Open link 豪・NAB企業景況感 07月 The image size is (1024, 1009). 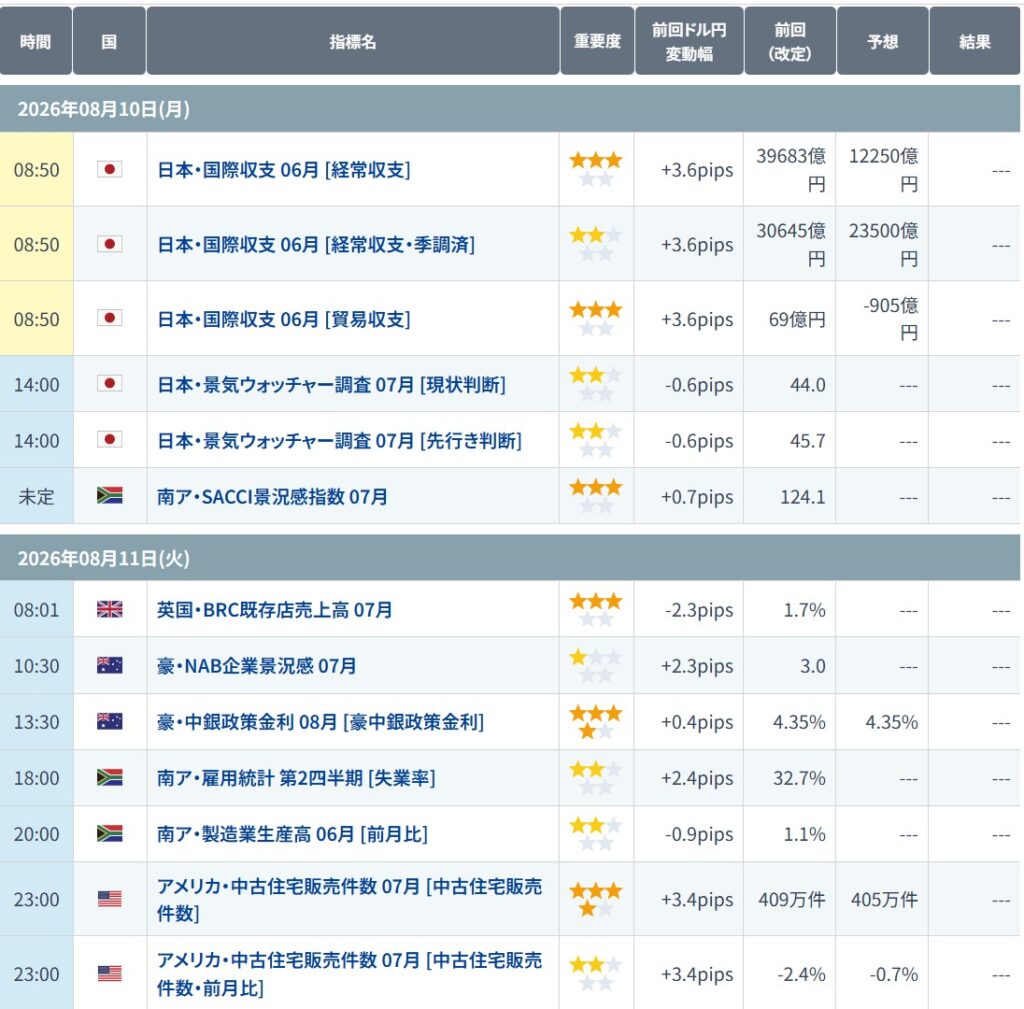pos(257,666)
